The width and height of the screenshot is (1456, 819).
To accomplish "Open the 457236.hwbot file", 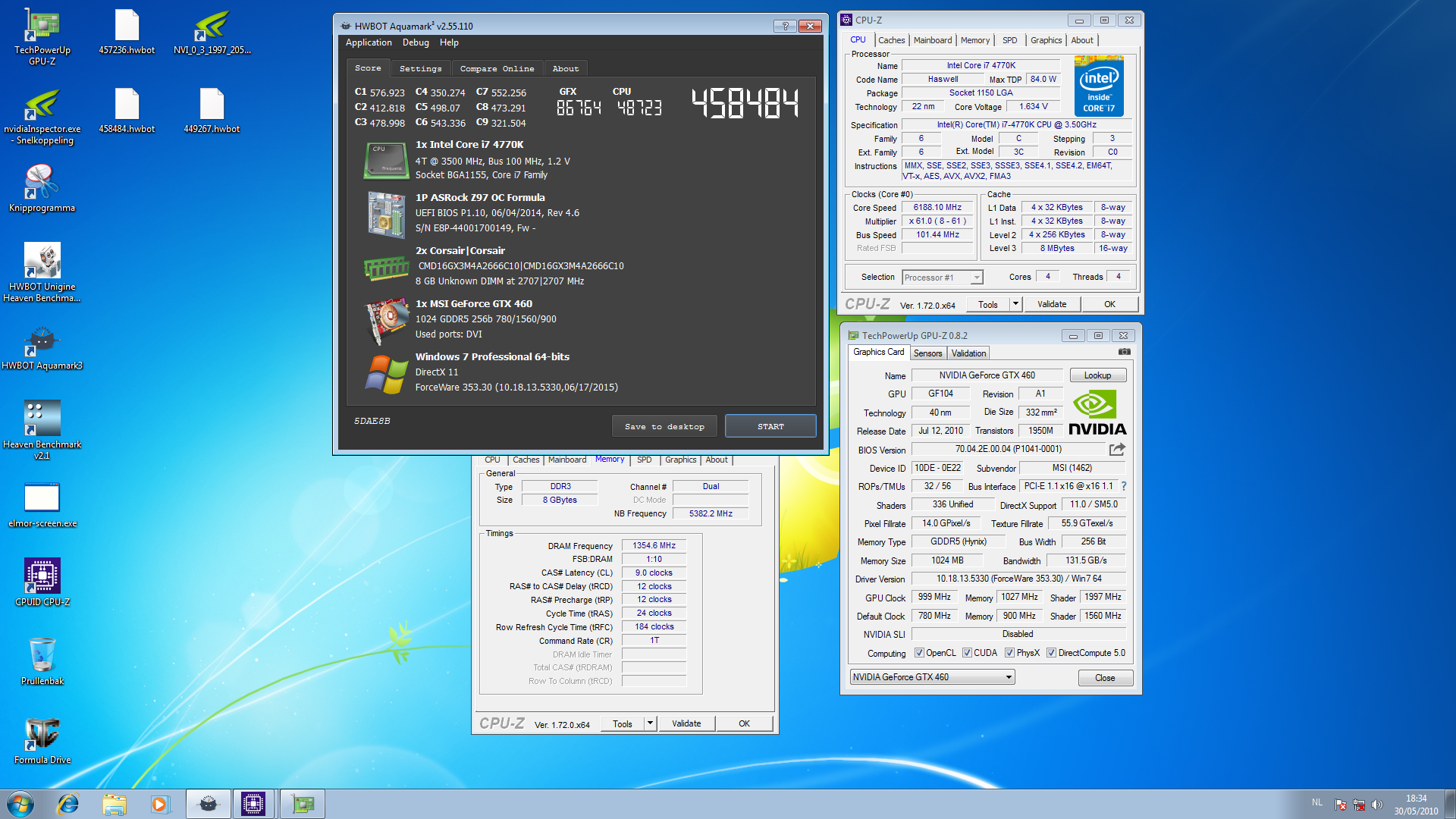I will (x=127, y=31).
